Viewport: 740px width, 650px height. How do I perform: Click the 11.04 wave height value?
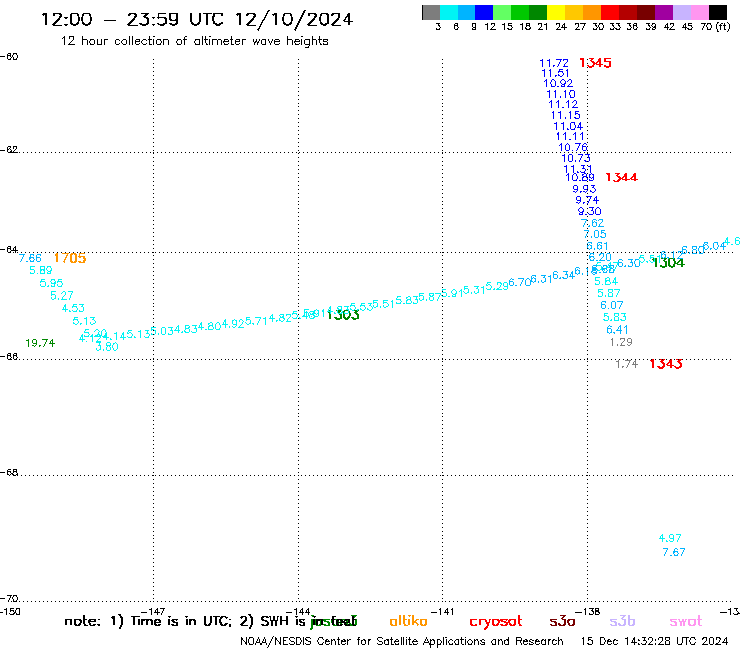568,127
